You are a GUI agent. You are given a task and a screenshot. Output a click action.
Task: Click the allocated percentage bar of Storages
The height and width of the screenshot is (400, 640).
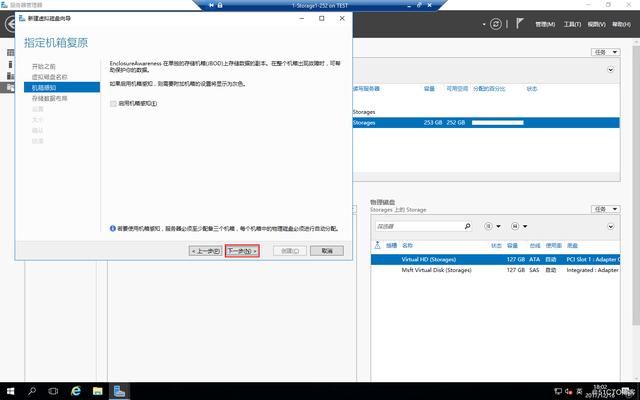[x=498, y=122]
